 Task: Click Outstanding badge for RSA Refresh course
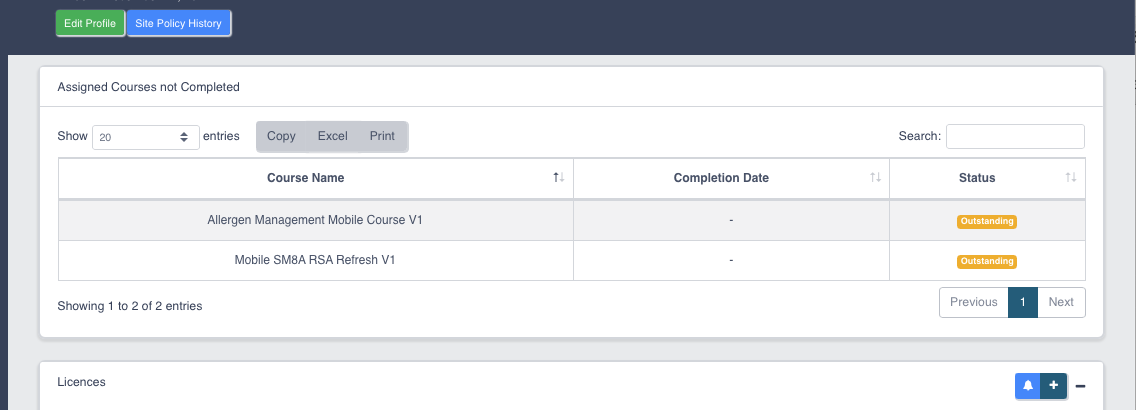(x=987, y=261)
